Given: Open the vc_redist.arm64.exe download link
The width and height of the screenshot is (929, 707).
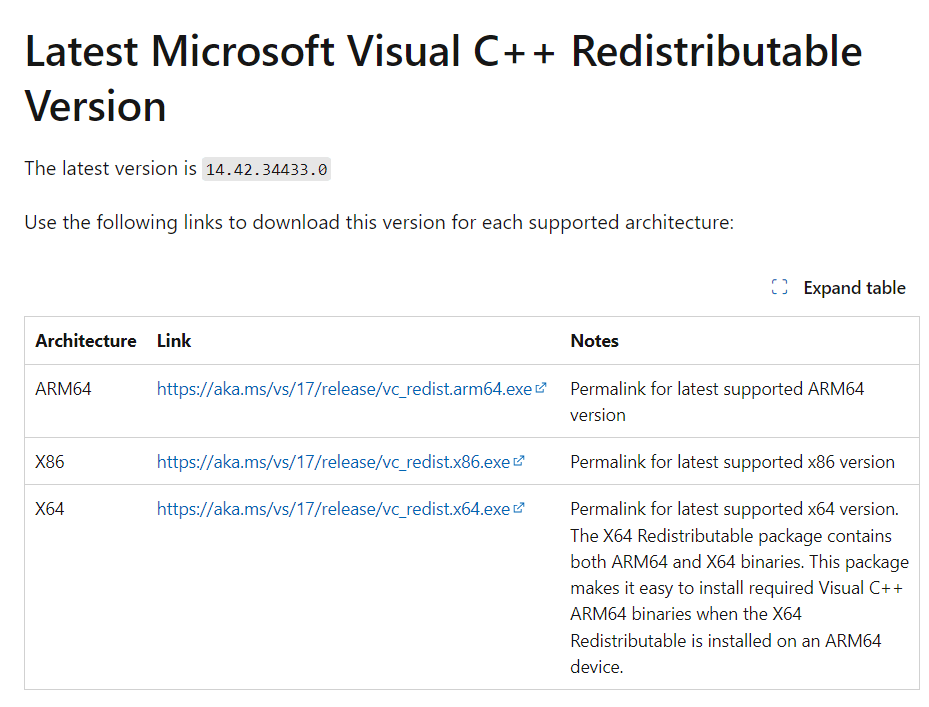Looking at the screenshot, I should [344, 389].
